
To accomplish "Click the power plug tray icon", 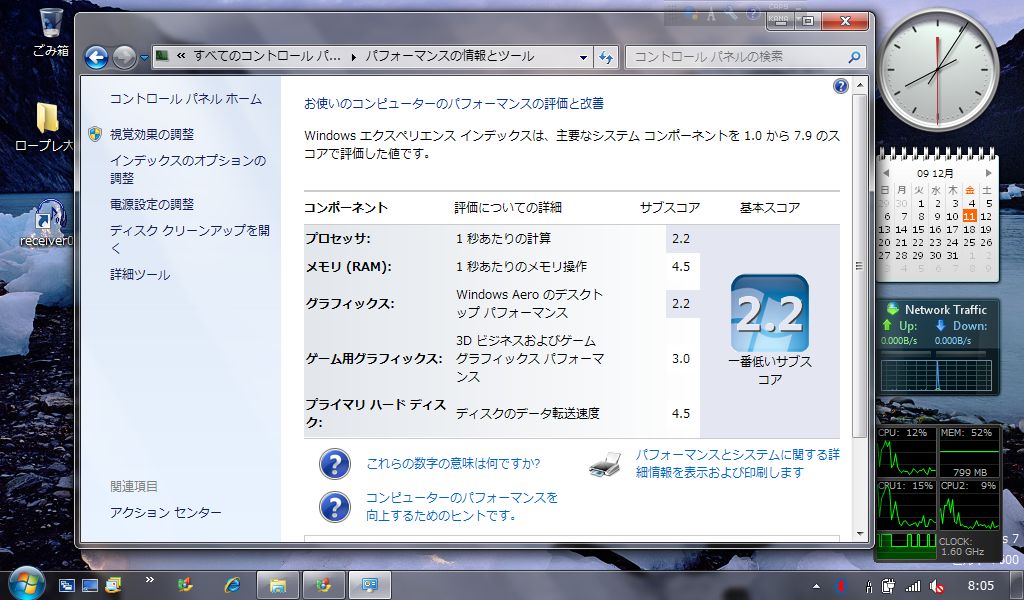I will [888, 586].
